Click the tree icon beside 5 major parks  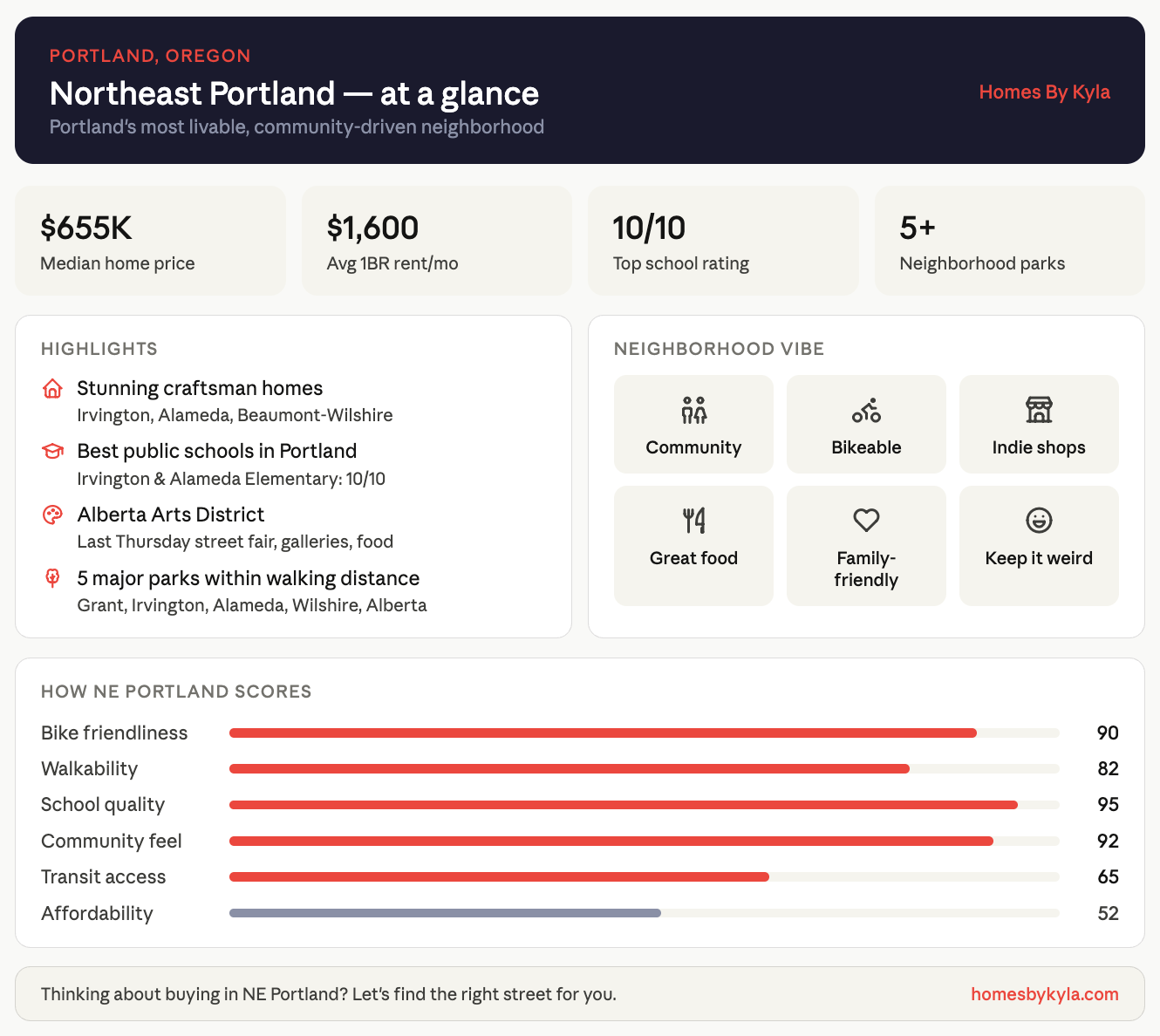[x=52, y=578]
